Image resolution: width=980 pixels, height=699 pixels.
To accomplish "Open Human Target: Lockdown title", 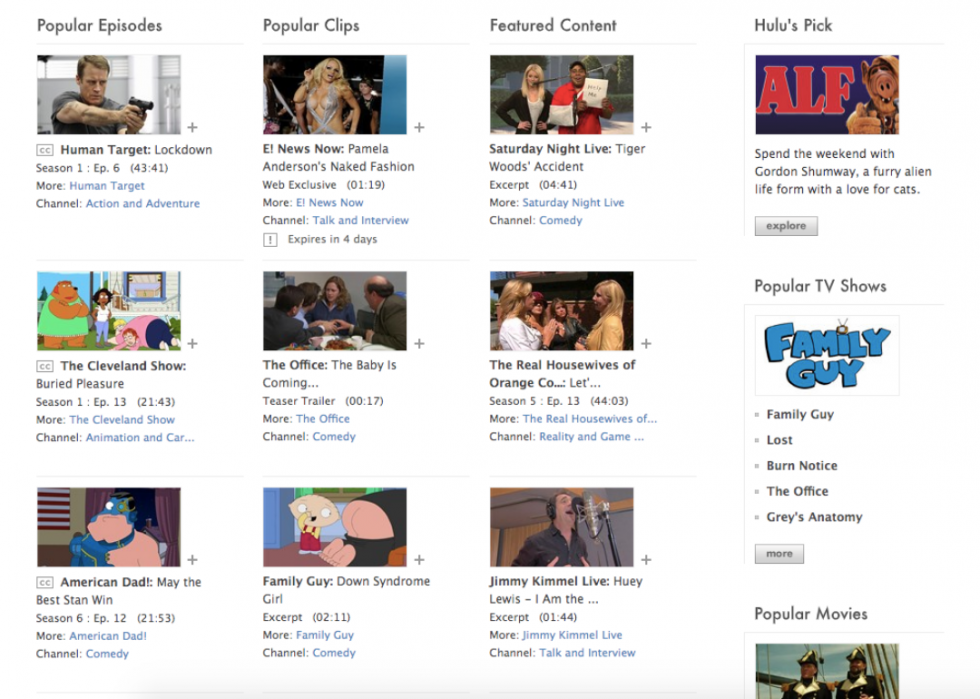I will click(136, 150).
